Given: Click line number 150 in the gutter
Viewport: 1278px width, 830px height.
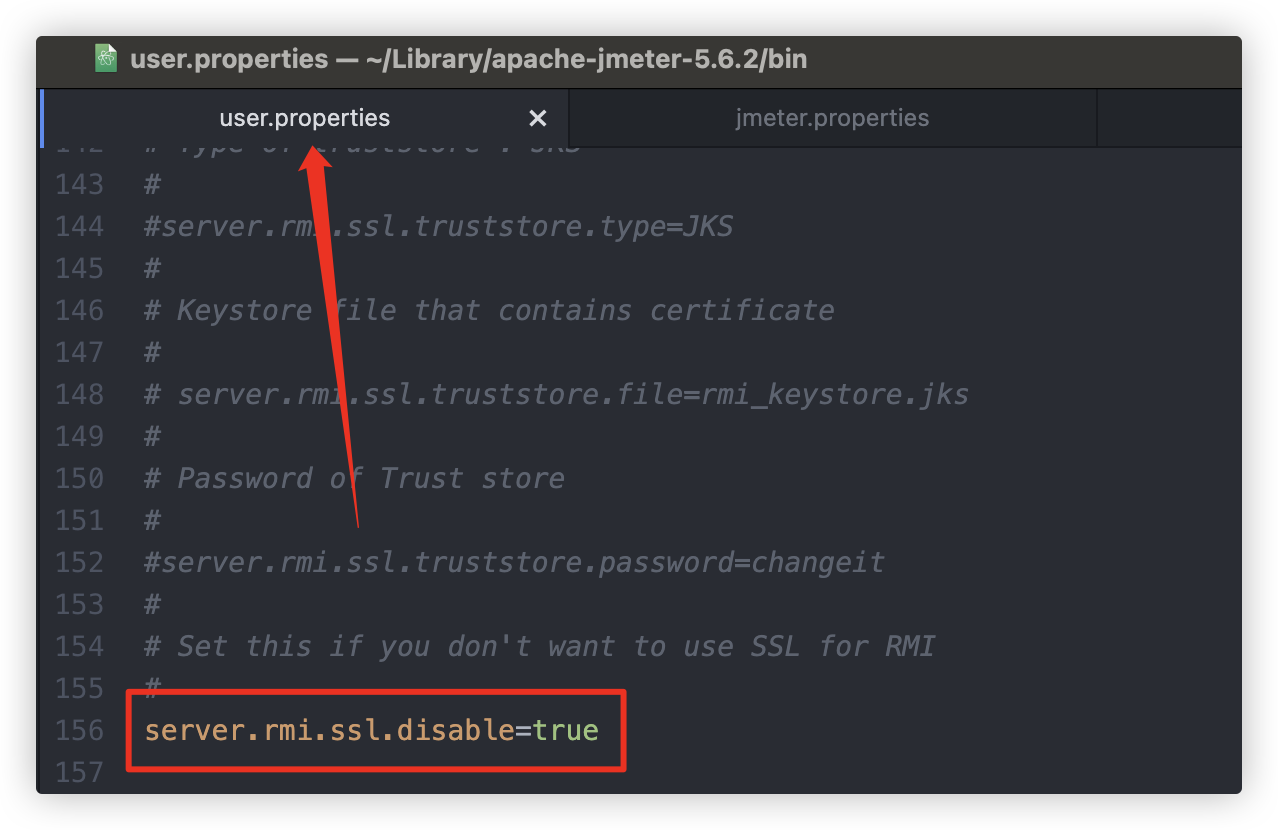Looking at the screenshot, I should tap(80, 478).
